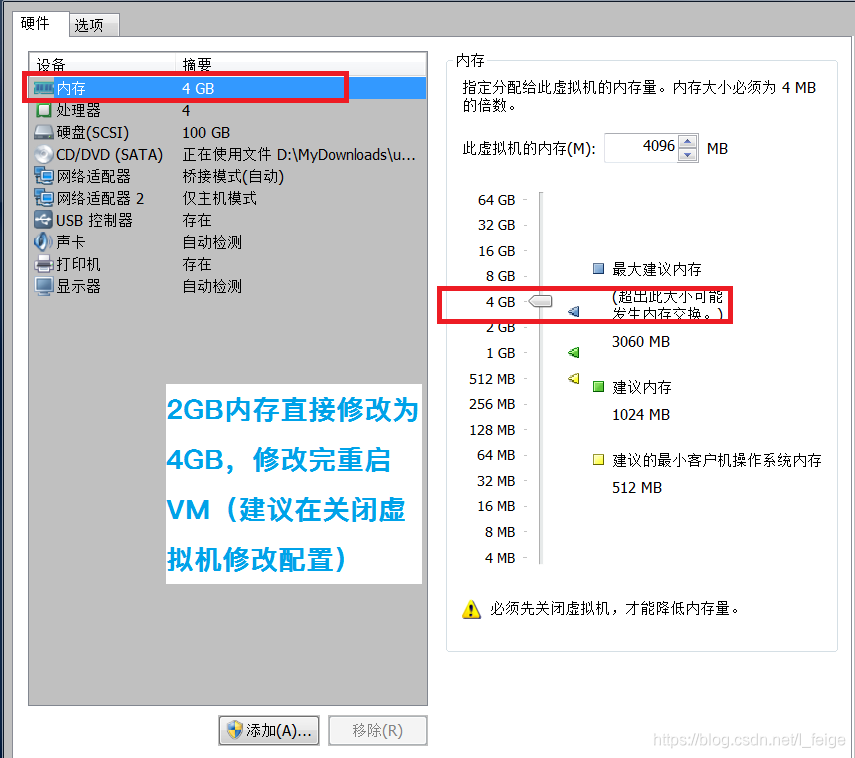Click the memory slider thumb at 4 GB
Viewport: 855px width, 758px height.
540,300
